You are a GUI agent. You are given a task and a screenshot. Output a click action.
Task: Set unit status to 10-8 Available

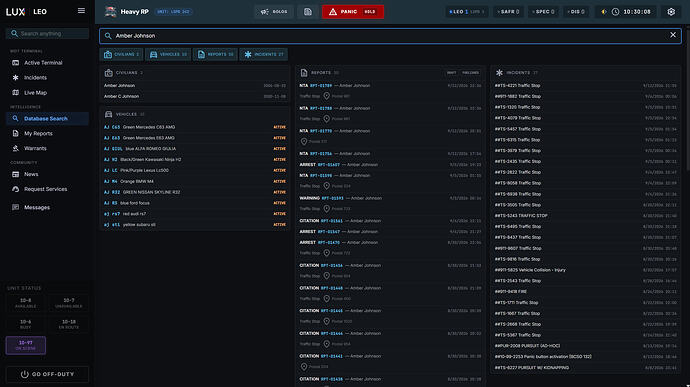[26, 303]
